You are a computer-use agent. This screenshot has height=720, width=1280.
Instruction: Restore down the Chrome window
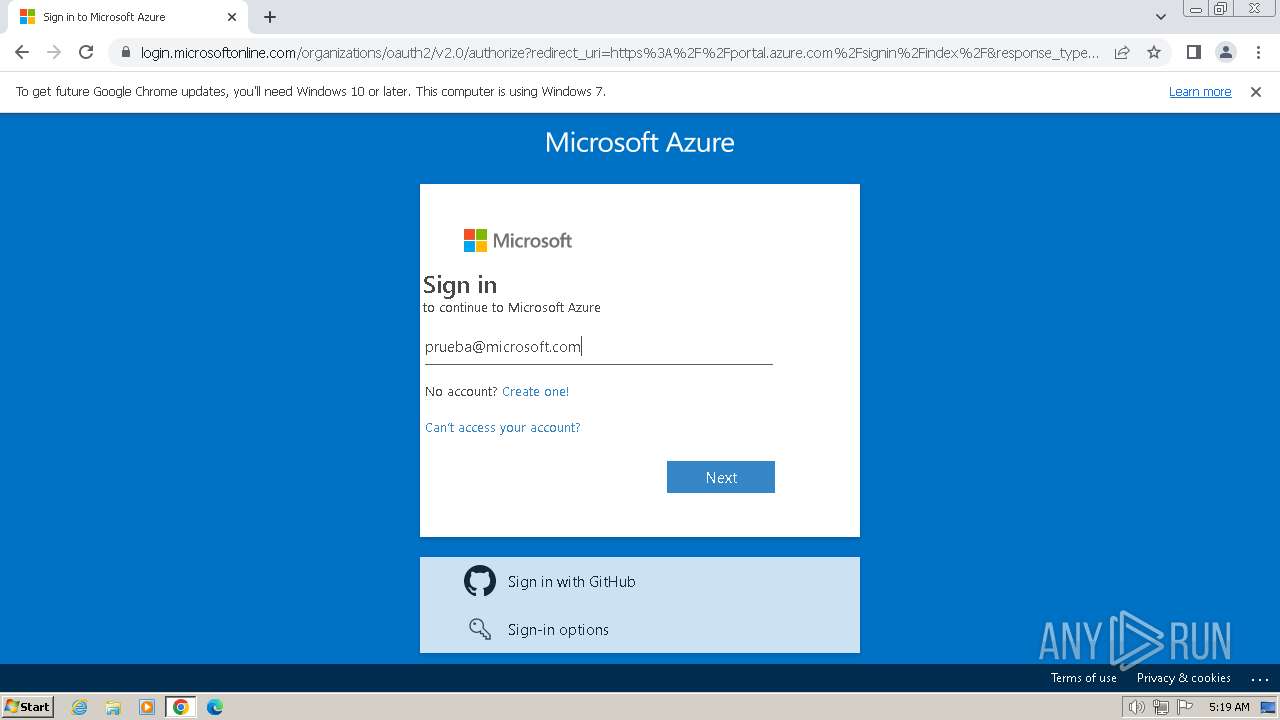click(x=1222, y=9)
